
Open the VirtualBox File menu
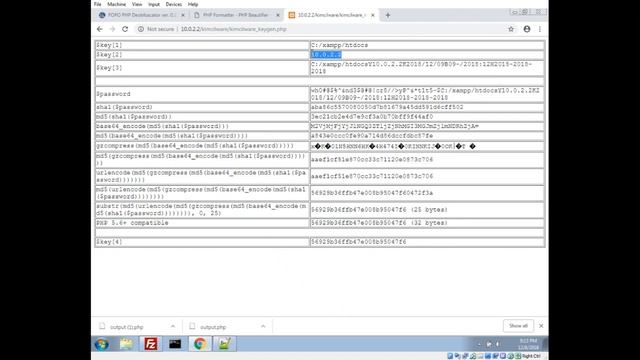(98, 4)
